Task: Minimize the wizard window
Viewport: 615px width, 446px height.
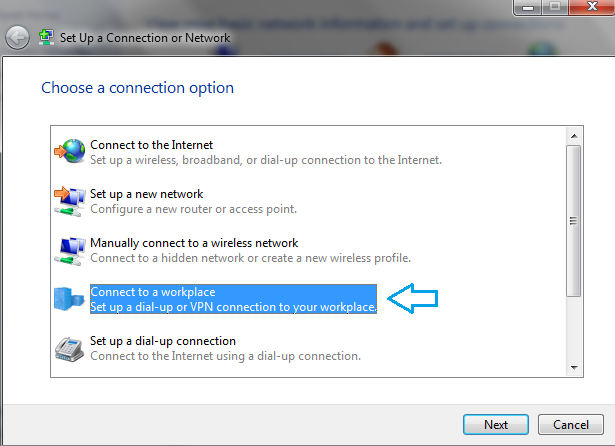Action: pos(528,7)
